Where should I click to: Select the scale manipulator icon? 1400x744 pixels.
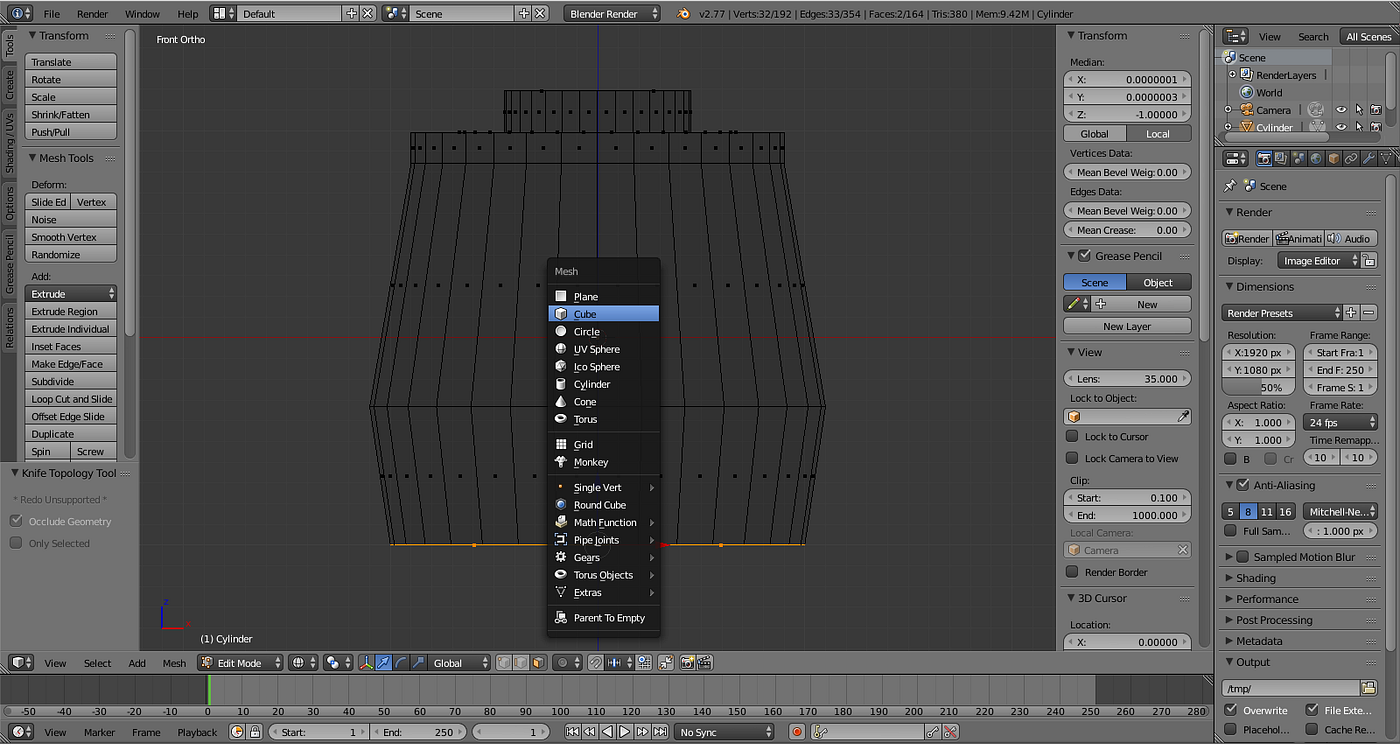pos(419,663)
